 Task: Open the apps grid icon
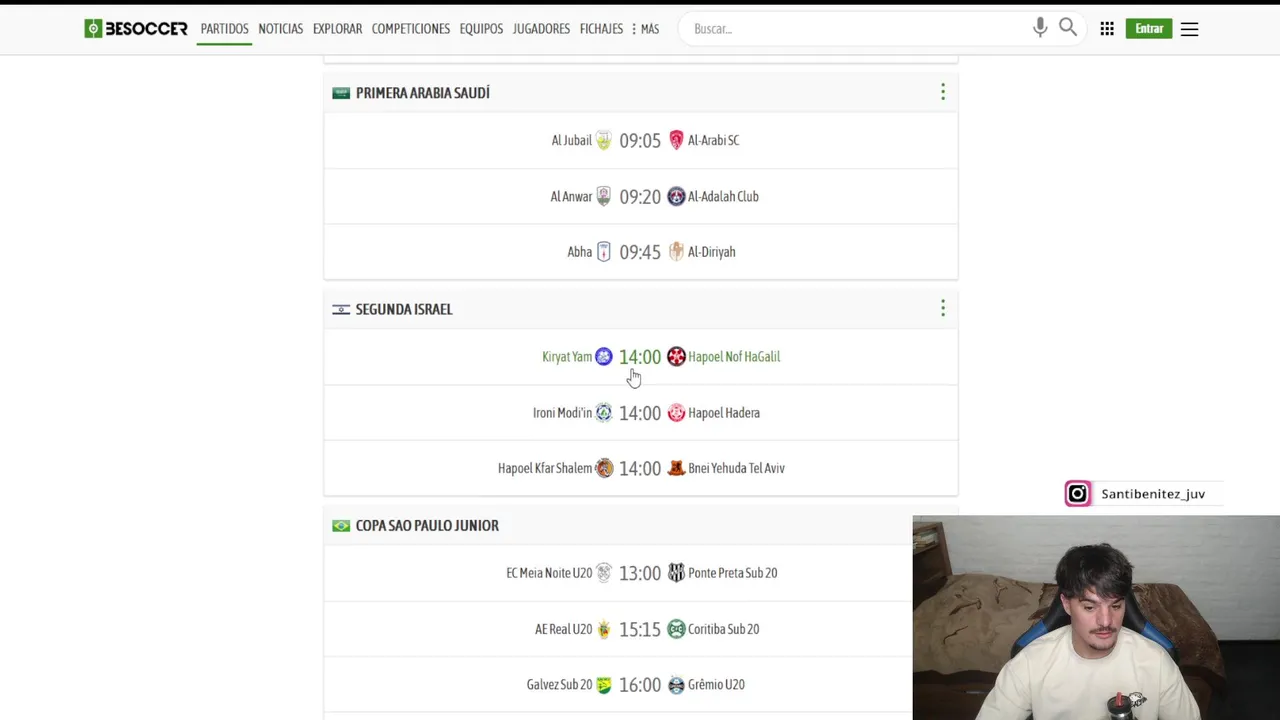click(1107, 29)
